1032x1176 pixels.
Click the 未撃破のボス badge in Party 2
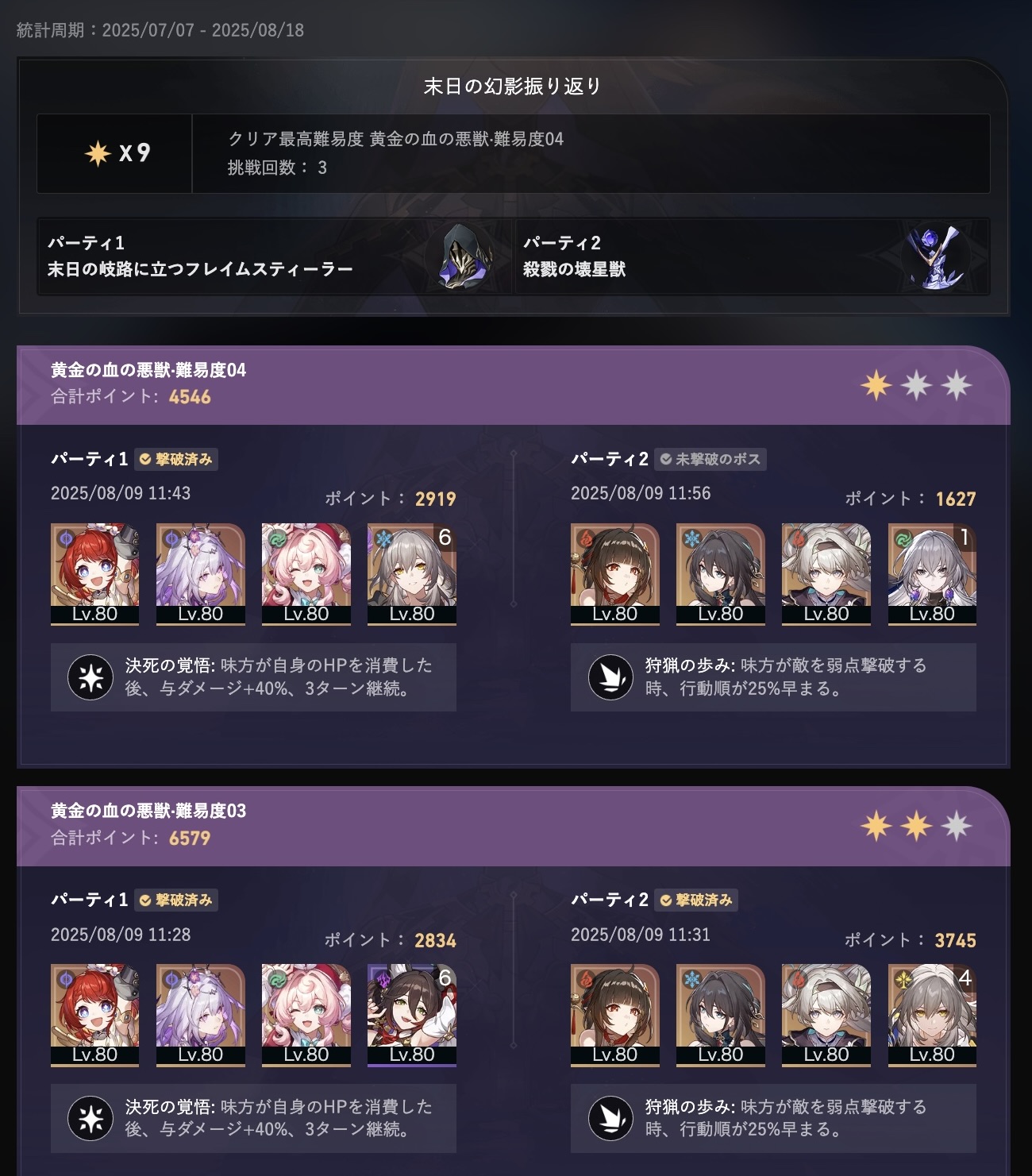[710, 459]
